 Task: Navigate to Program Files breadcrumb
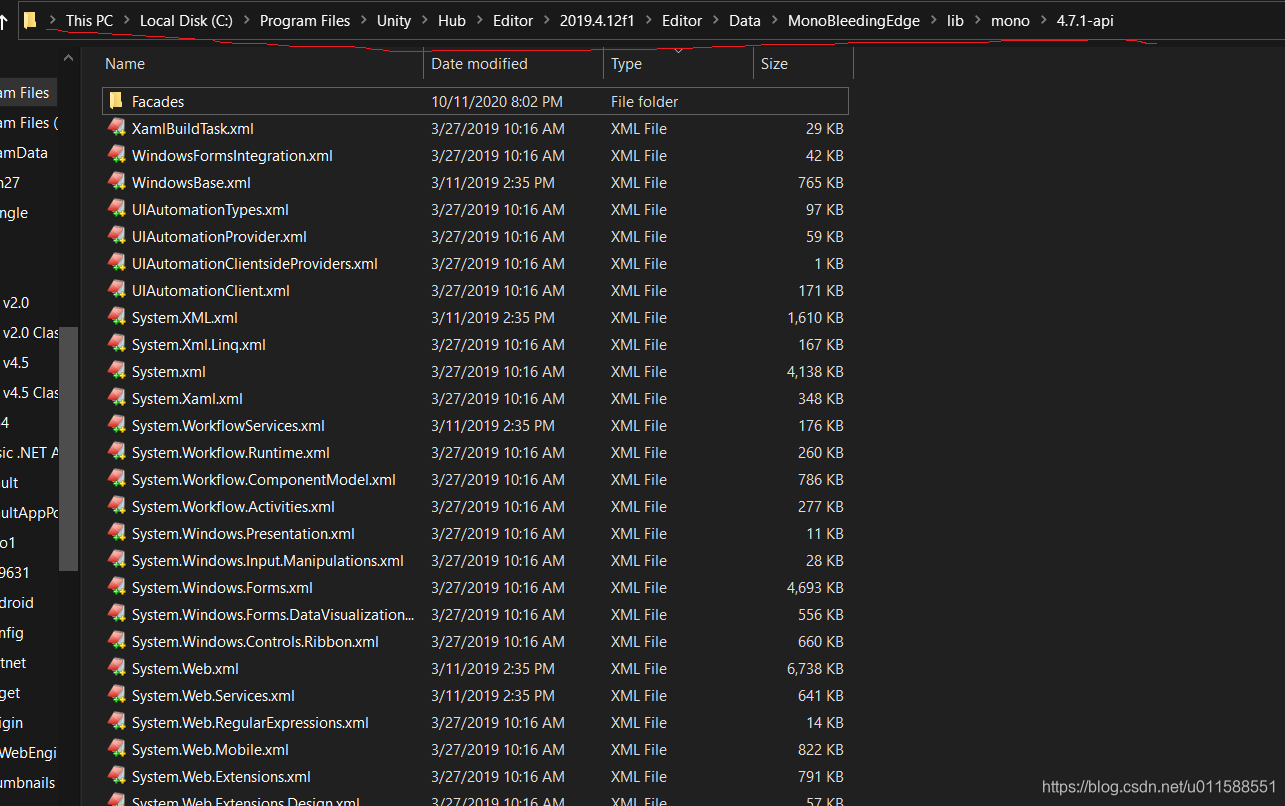[305, 21]
